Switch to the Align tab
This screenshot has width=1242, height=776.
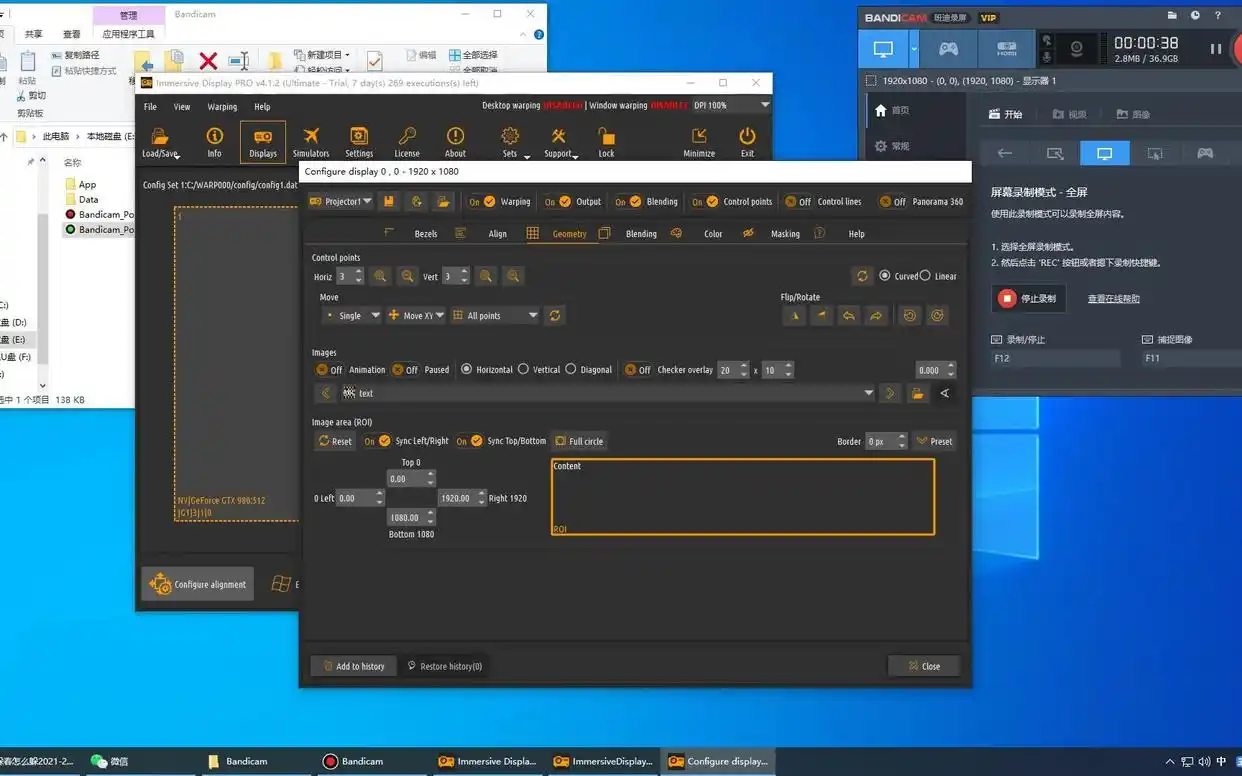497,233
